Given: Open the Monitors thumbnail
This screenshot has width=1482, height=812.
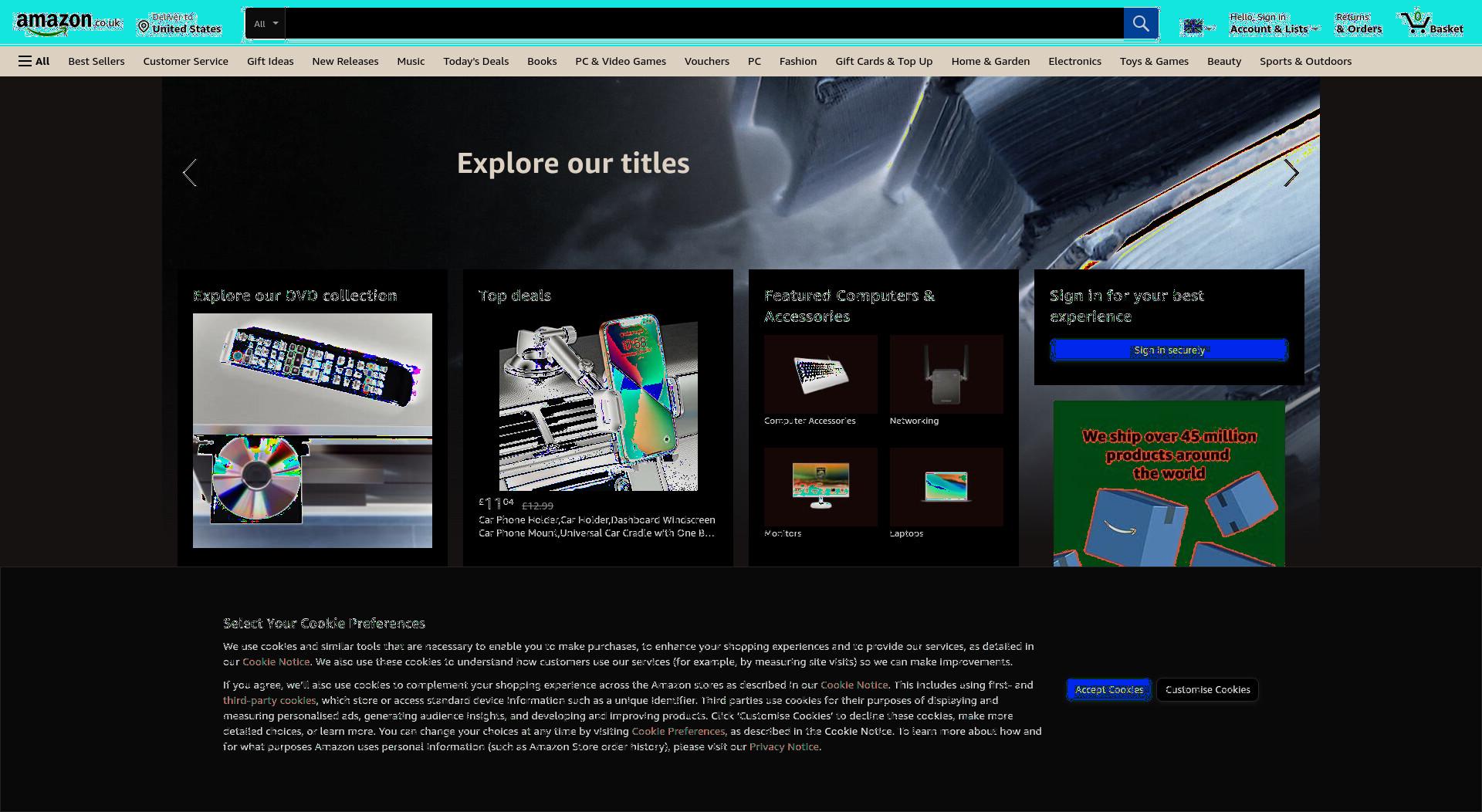Looking at the screenshot, I should 821,487.
